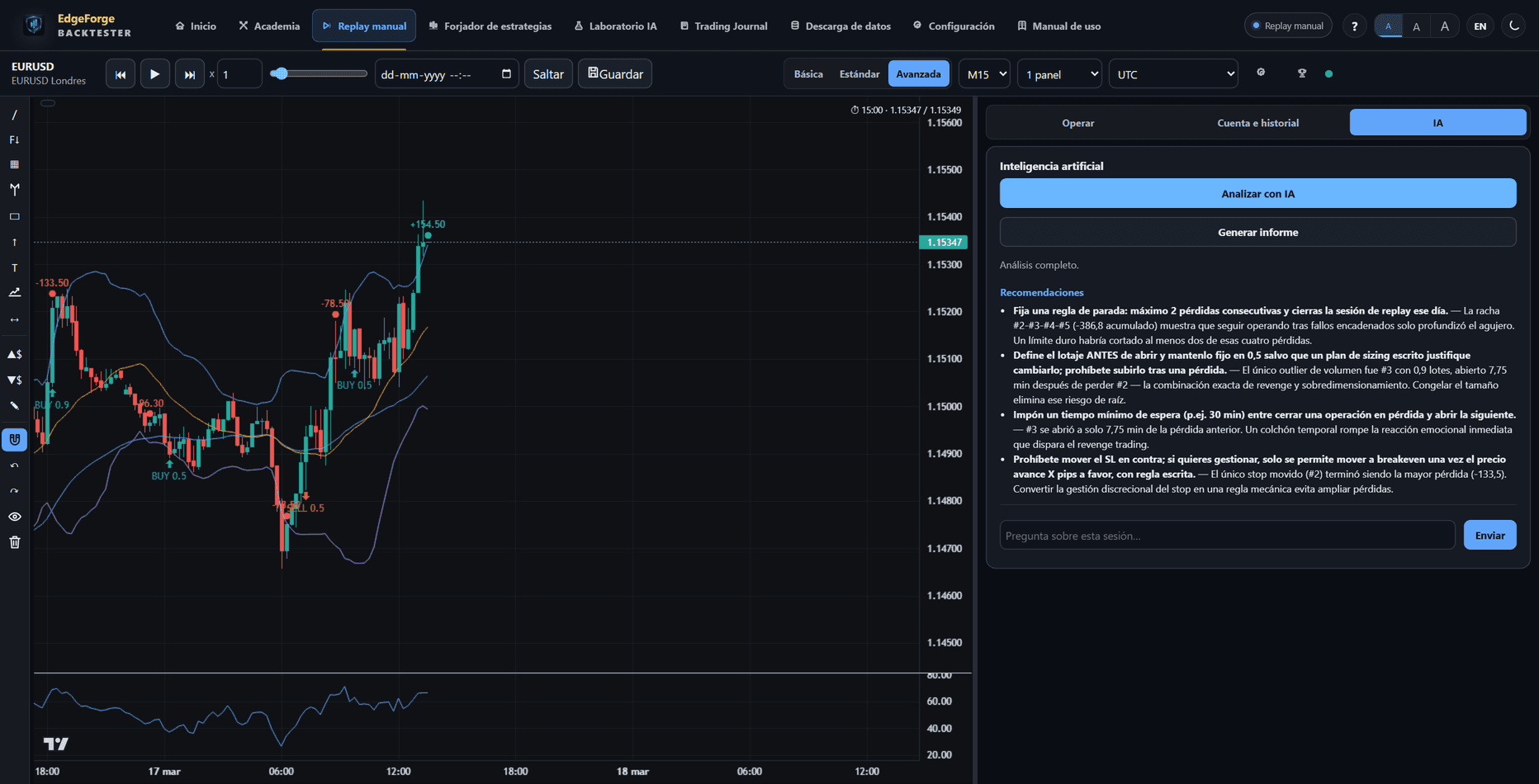
Task: Click the Saltar button
Action: coord(548,73)
